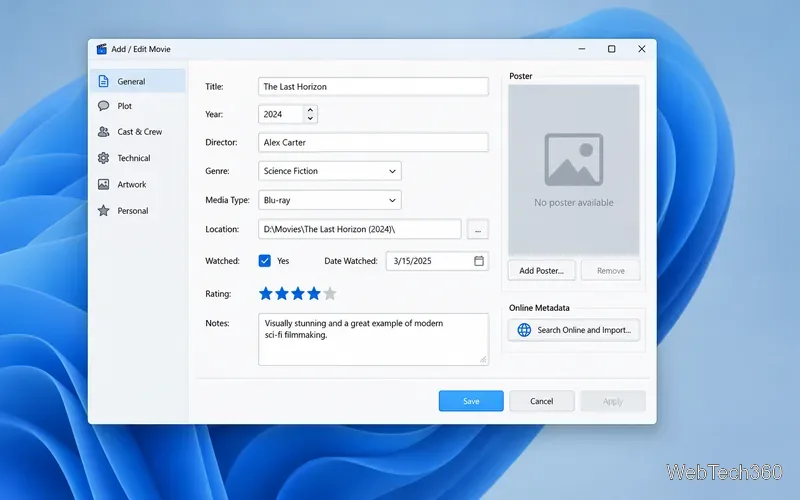This screenshot has height=500, width=800.
Task: Switch to the Plot section
Action: coord(138,106)
